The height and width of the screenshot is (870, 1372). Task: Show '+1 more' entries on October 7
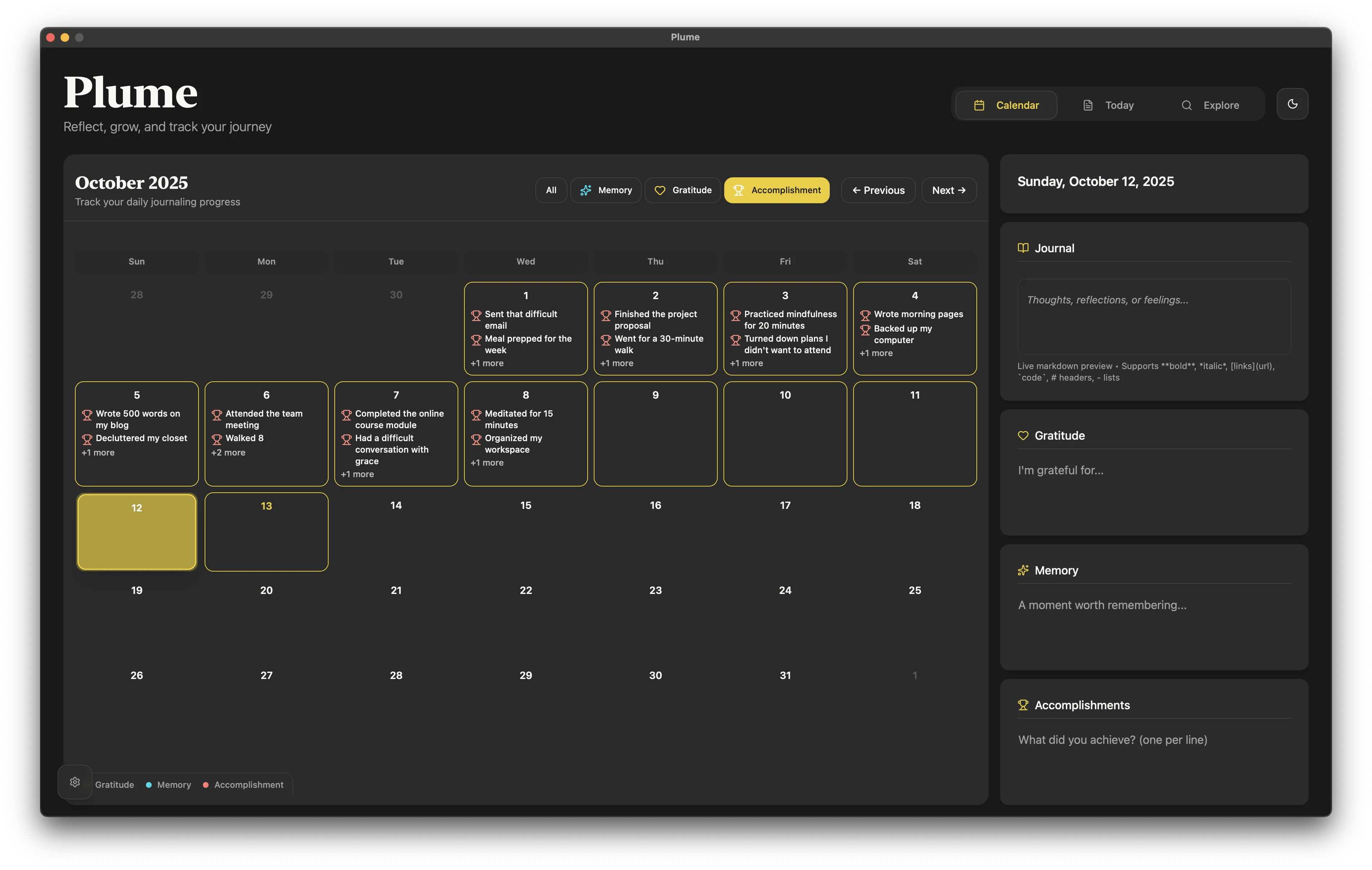pyautogui.click(x=357, y=474)
